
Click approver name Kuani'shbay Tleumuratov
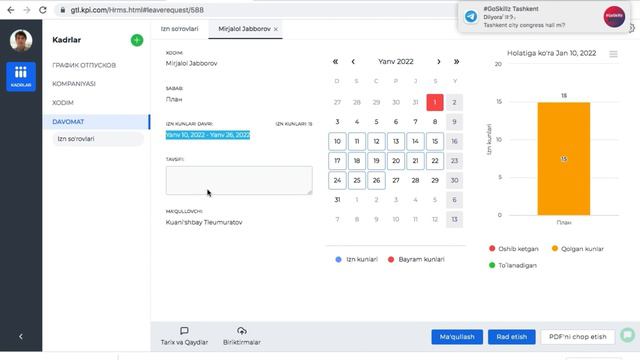tap(204, 222)
